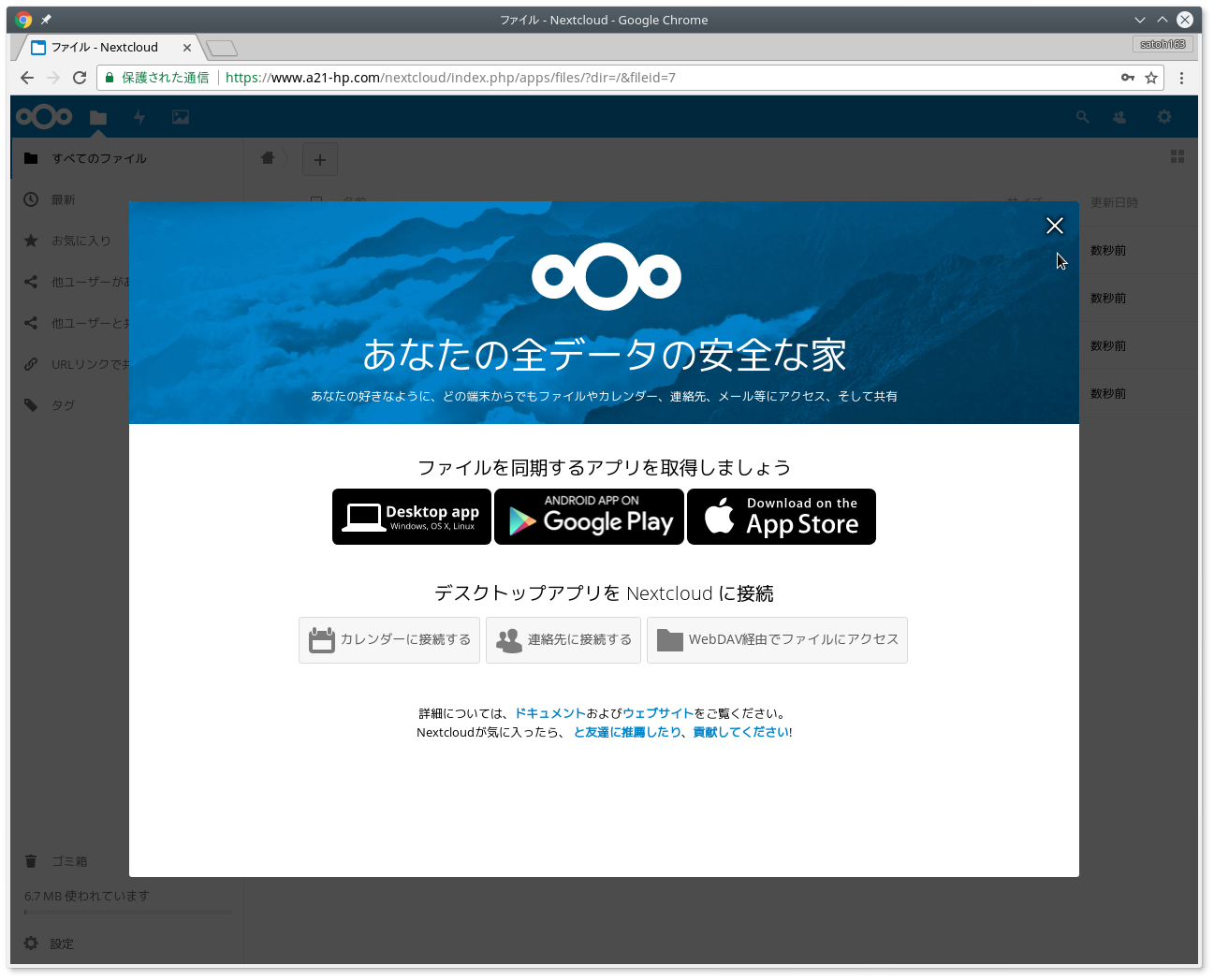
Task: Open ゴミ箱 trash in sidebar
Action: (126, 861)
